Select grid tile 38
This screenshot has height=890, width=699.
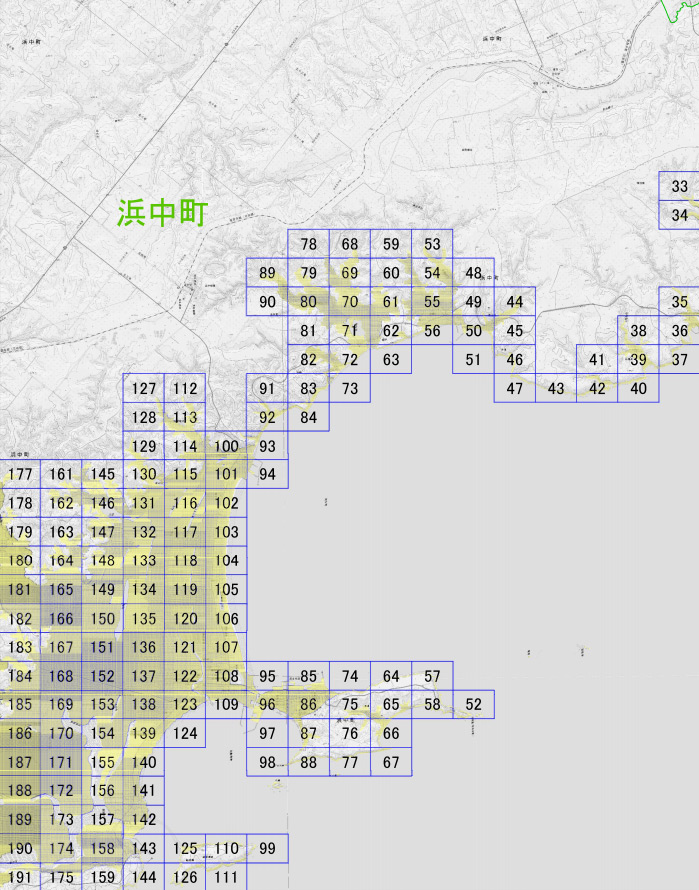638,330
